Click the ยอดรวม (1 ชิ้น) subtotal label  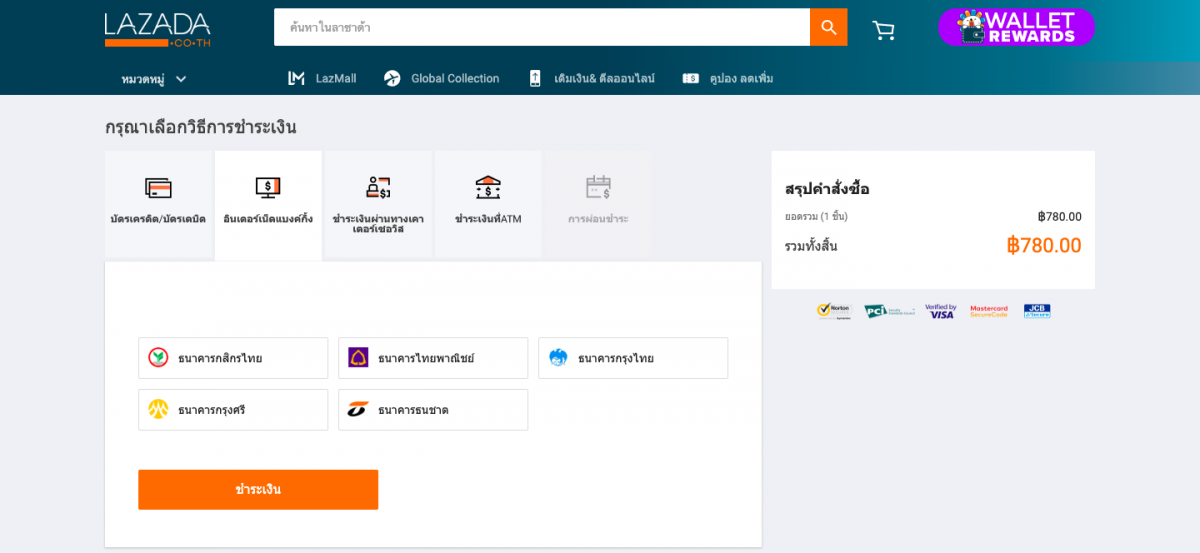816,217
